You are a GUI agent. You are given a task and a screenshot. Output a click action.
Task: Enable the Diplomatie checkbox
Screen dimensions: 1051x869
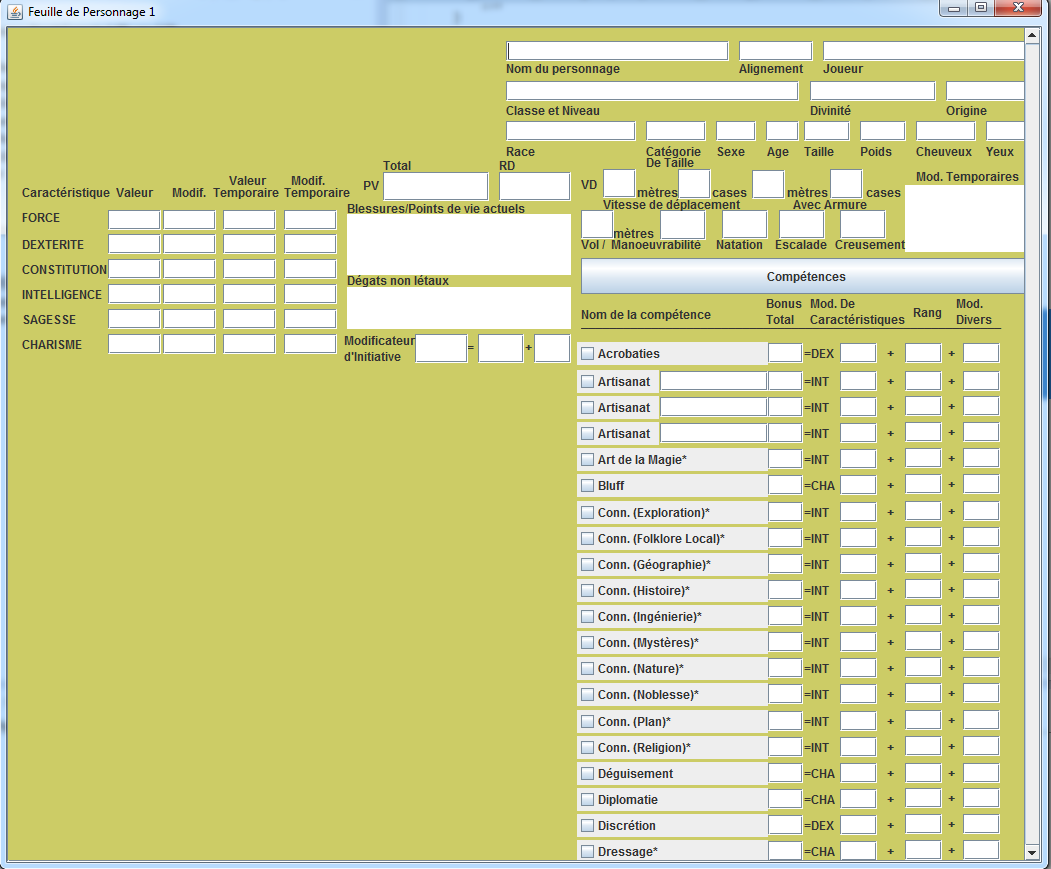click(x=588, y=800)
